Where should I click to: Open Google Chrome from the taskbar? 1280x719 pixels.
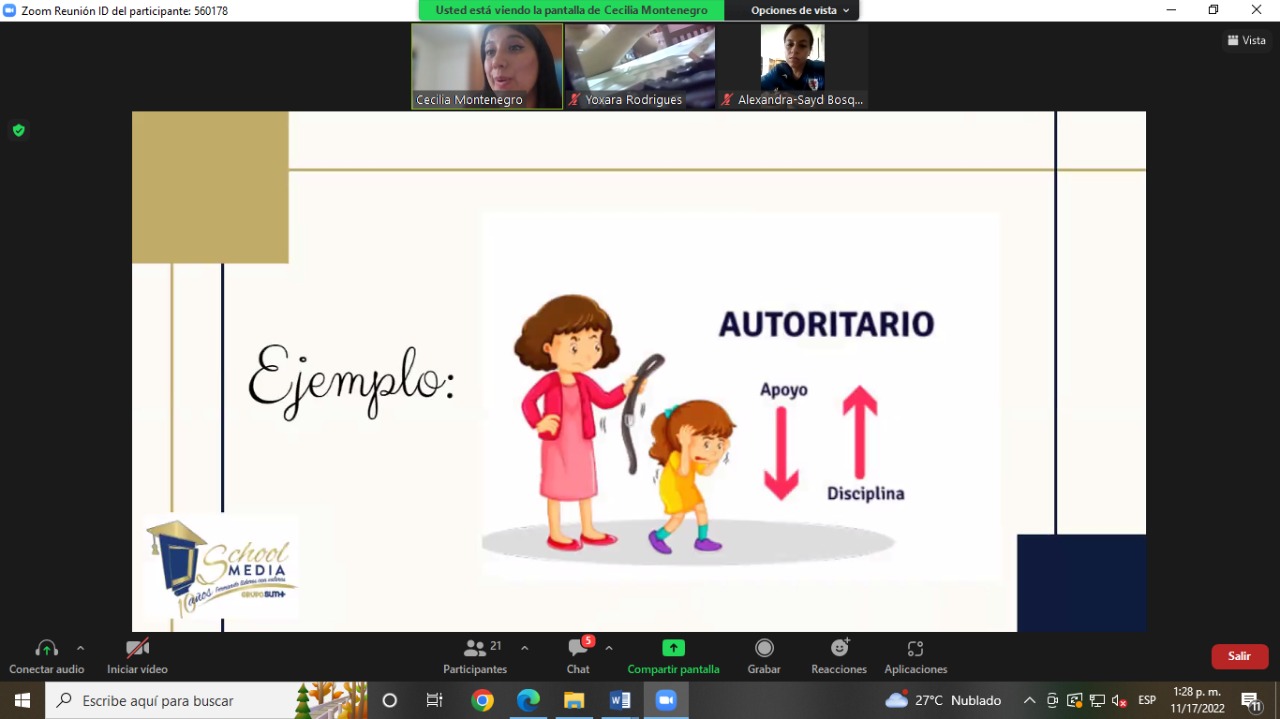483,700
